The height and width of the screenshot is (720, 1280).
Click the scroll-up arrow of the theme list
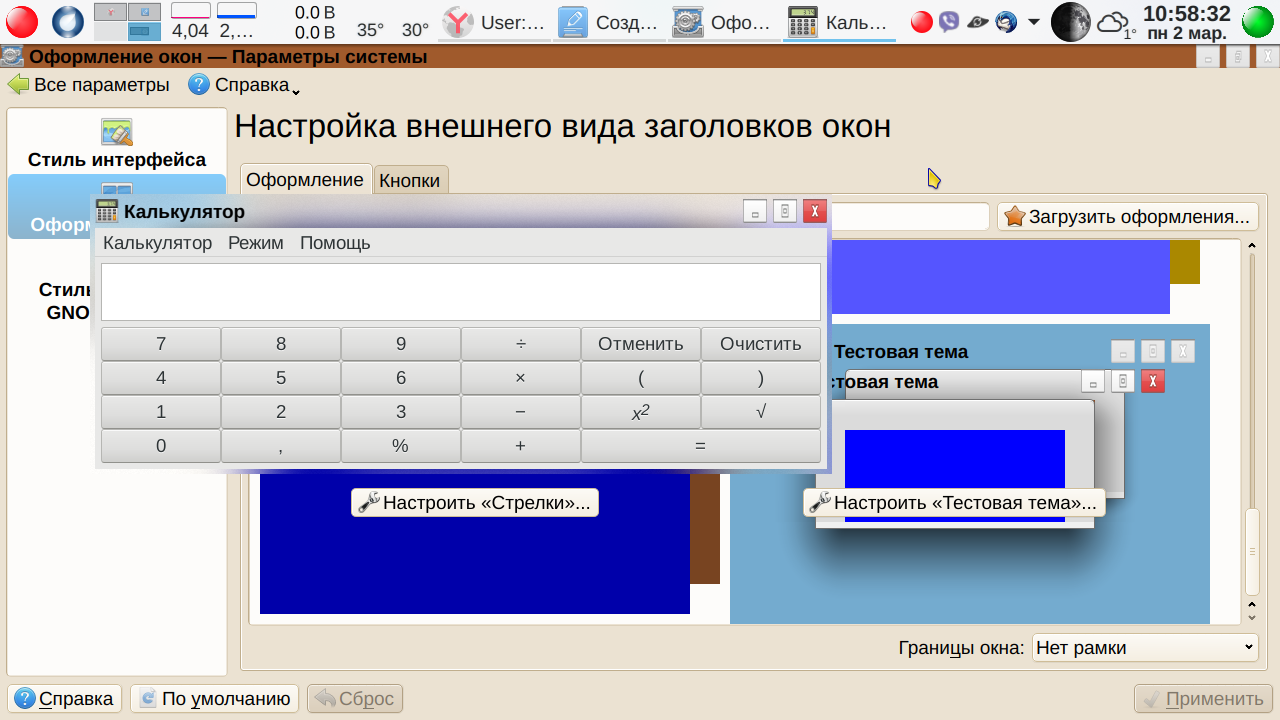tap(1250, 246)
